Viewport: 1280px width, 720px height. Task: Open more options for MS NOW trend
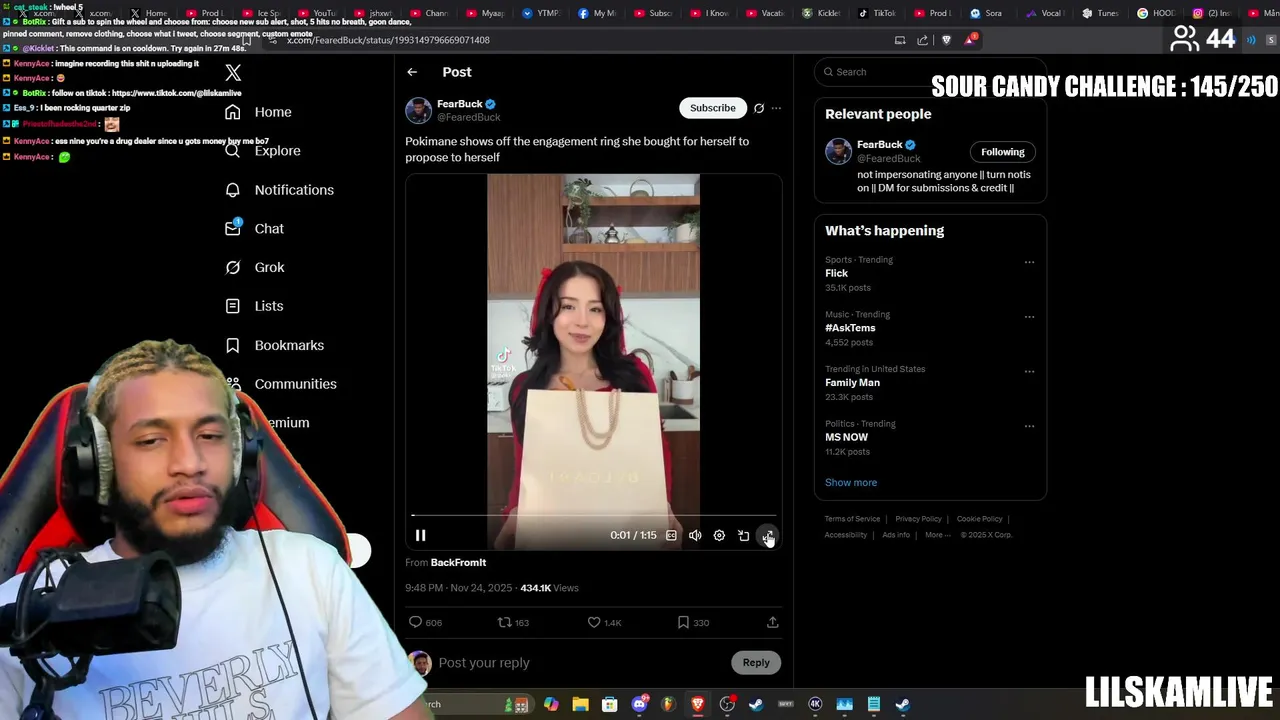click(x=1029, y=426)
